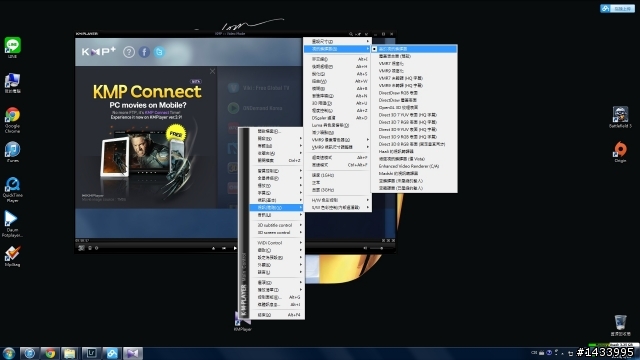The image size is (640, 360).
Task: Open the Twitter icon in KMPlayer header
Action: (x=159, y=52)
